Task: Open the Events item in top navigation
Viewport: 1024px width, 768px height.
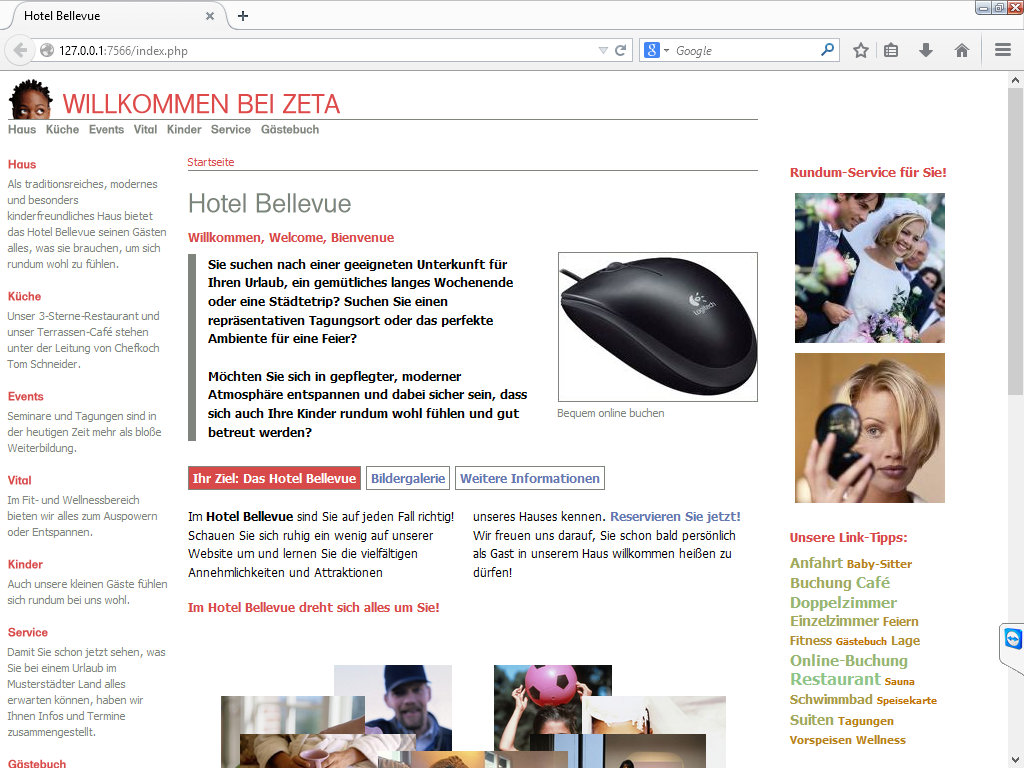Action: coord(106,129)
